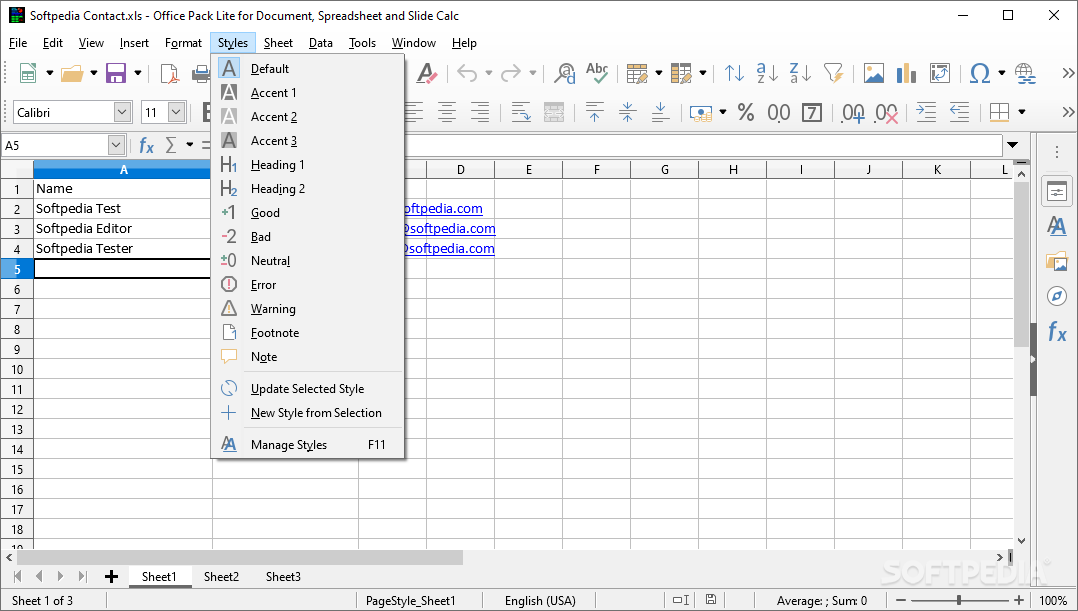1078x611 pixels.
Task: Insert a chart with the bar-chart icon
Action: pos(906,73)
